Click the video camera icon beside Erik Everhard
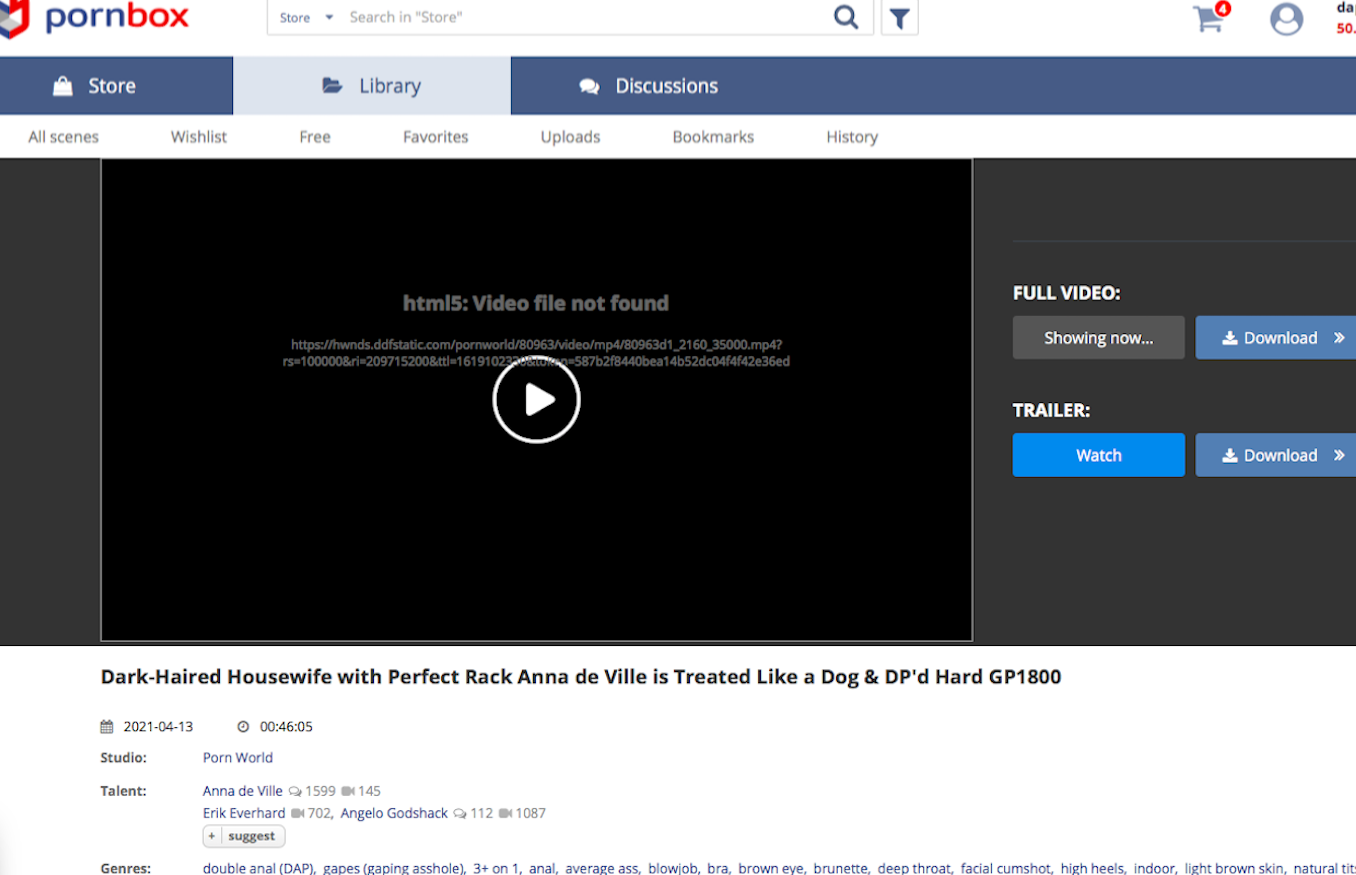The width and height of the screenshot is (1356, 875). point(297,813)
